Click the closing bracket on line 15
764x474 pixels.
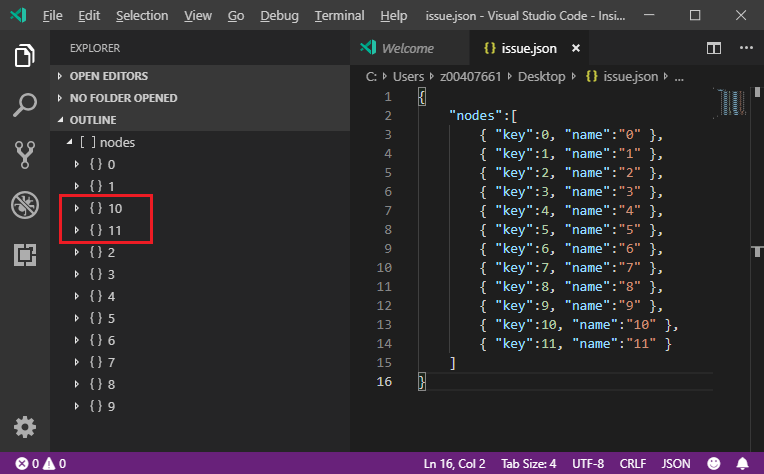point(453,363)
